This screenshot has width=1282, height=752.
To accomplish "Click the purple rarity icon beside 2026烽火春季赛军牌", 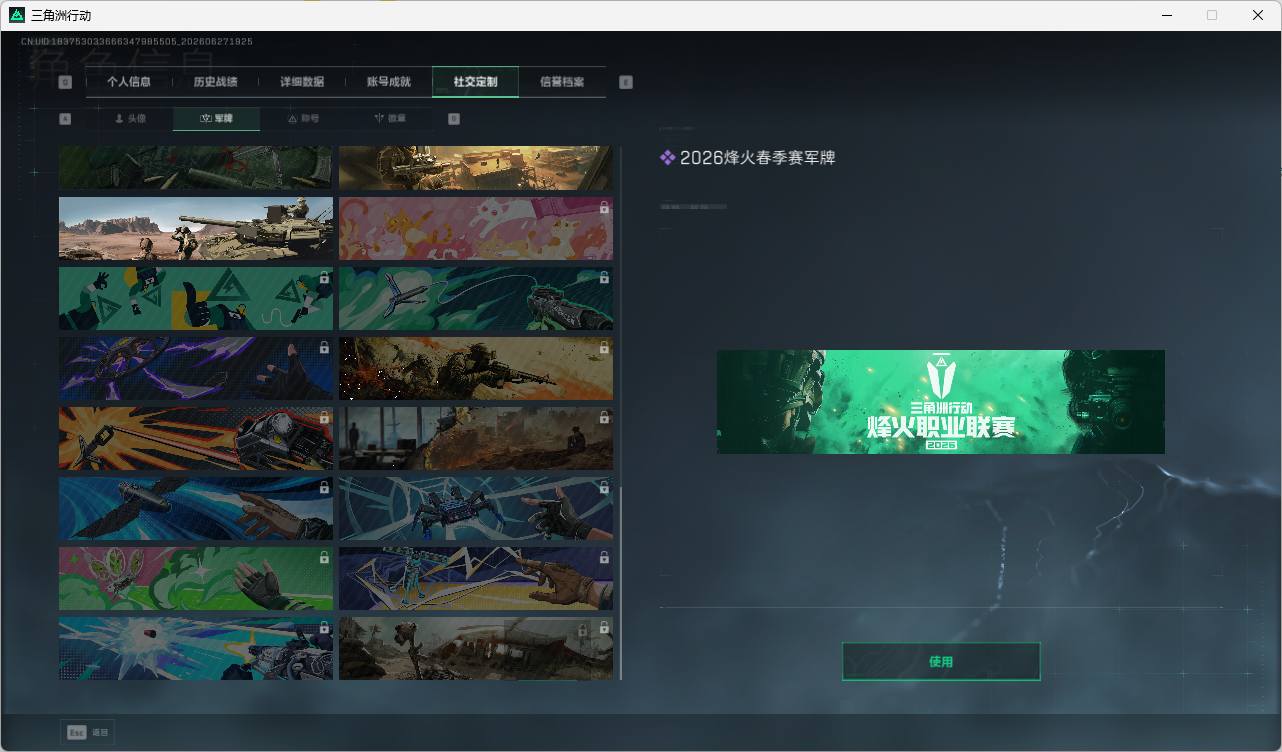I will click(x=668, y=157).
